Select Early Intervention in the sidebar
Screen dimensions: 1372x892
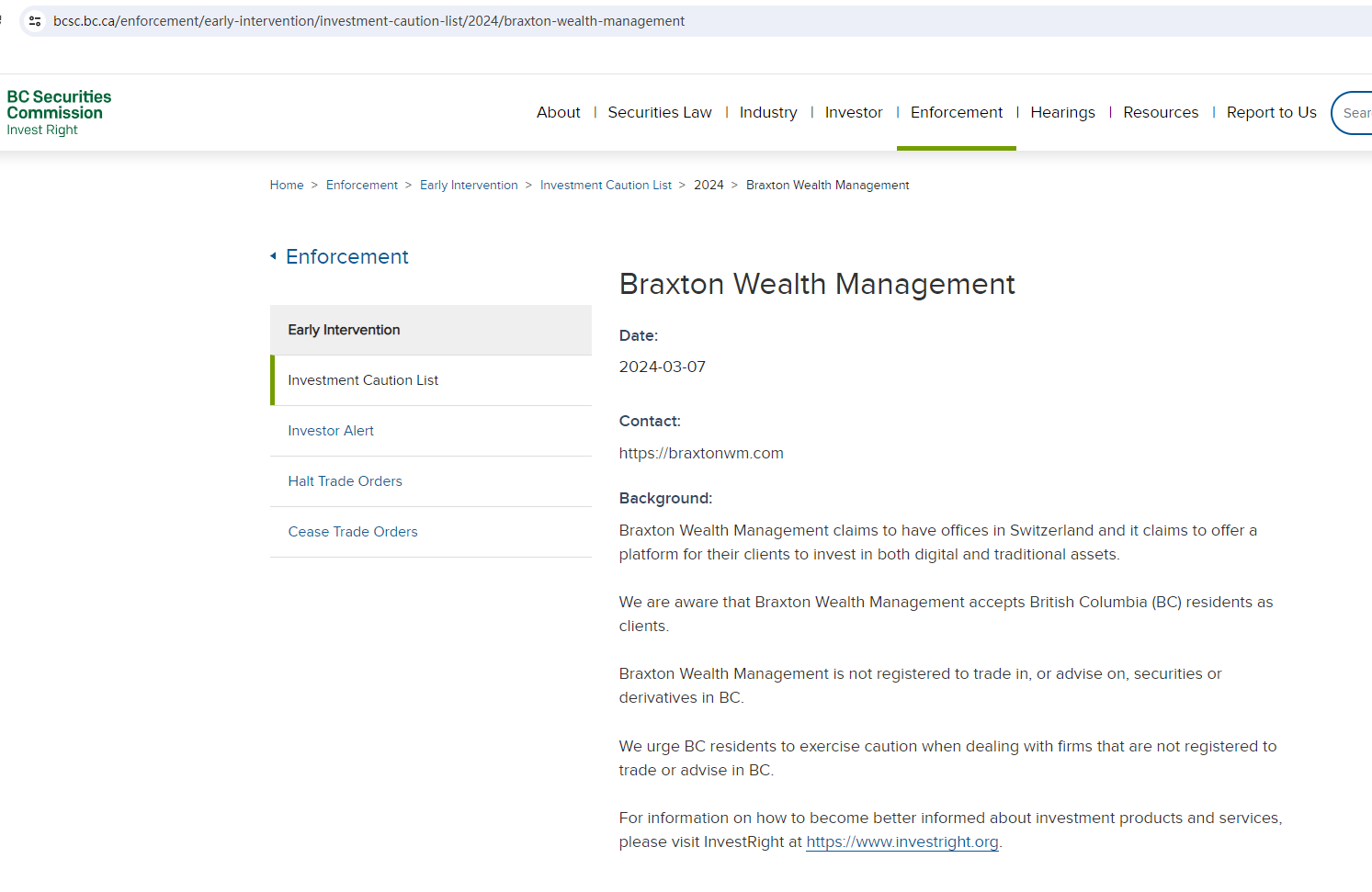[x=431, y=330]
